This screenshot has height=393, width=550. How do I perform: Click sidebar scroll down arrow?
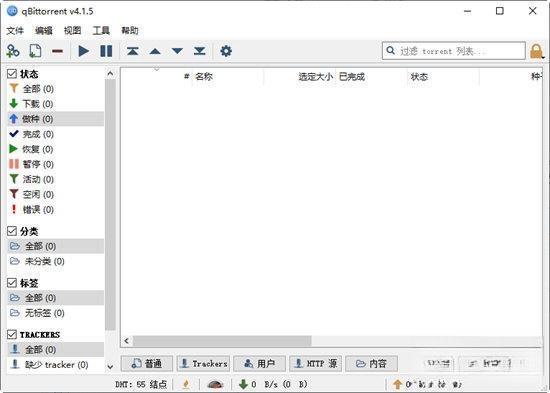pyautogui.click(x=110, y=367)
